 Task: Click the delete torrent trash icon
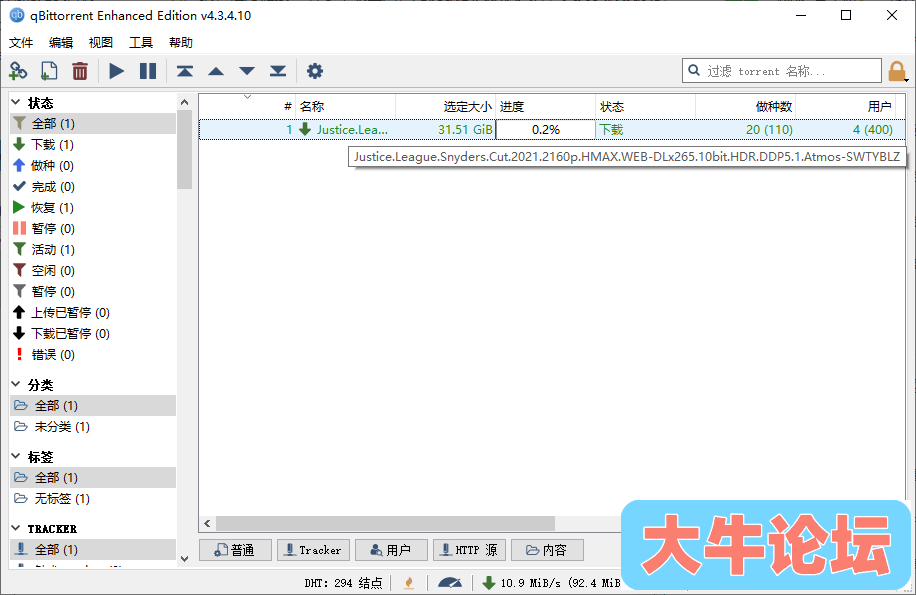coord(80,71)
